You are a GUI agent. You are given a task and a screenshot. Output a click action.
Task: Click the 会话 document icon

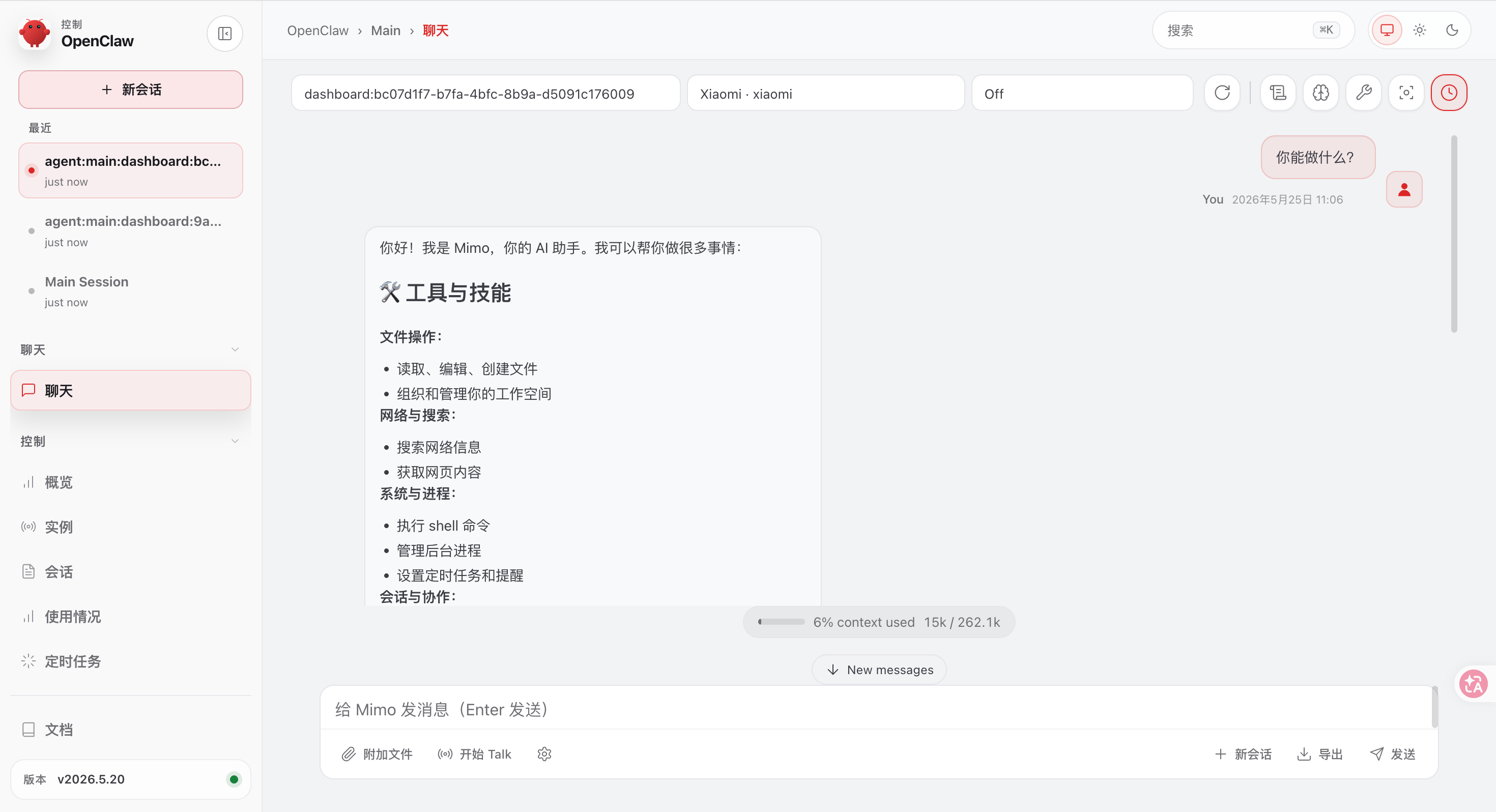(x=28, y=571)
